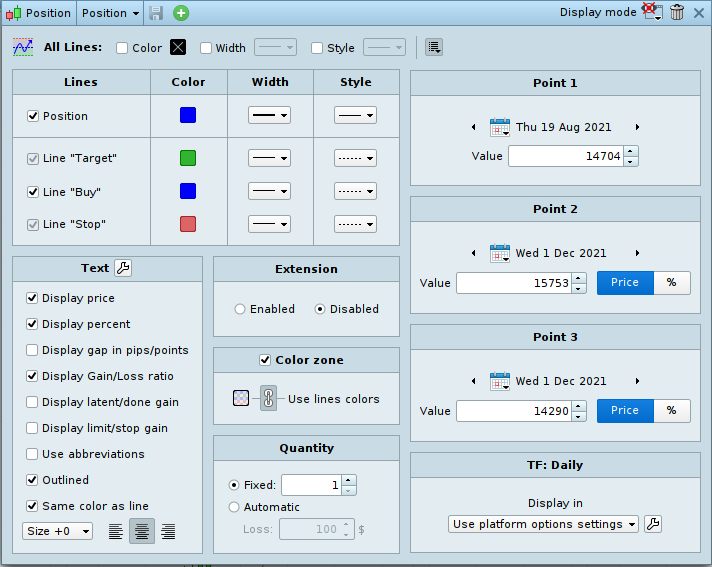The width and height of the screenshot is (712, 567).
Task: Increase the Point 1 value stepper
Action: [x=631, y=151]
